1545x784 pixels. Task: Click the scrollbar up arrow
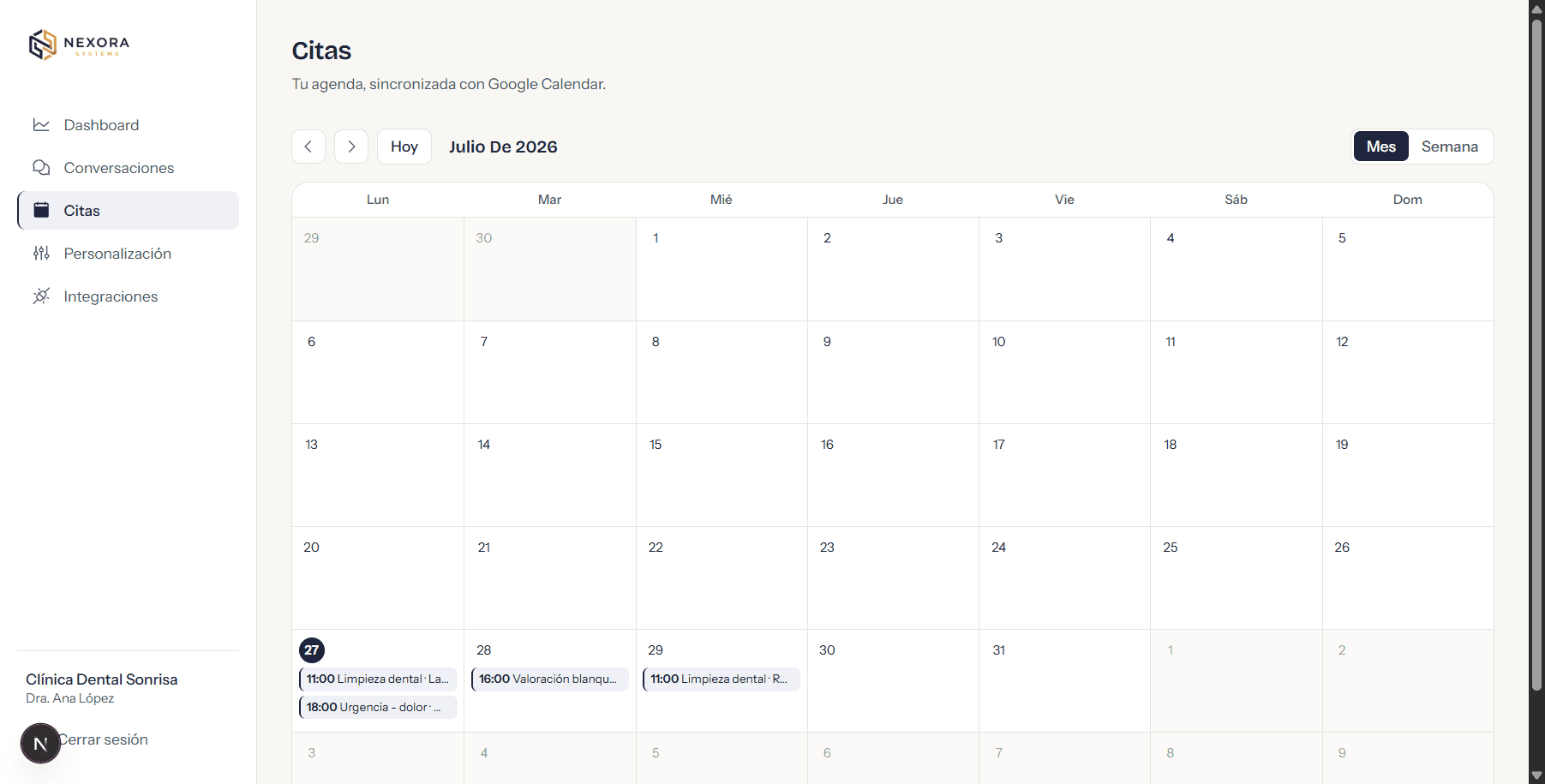tap(1537, 8)
